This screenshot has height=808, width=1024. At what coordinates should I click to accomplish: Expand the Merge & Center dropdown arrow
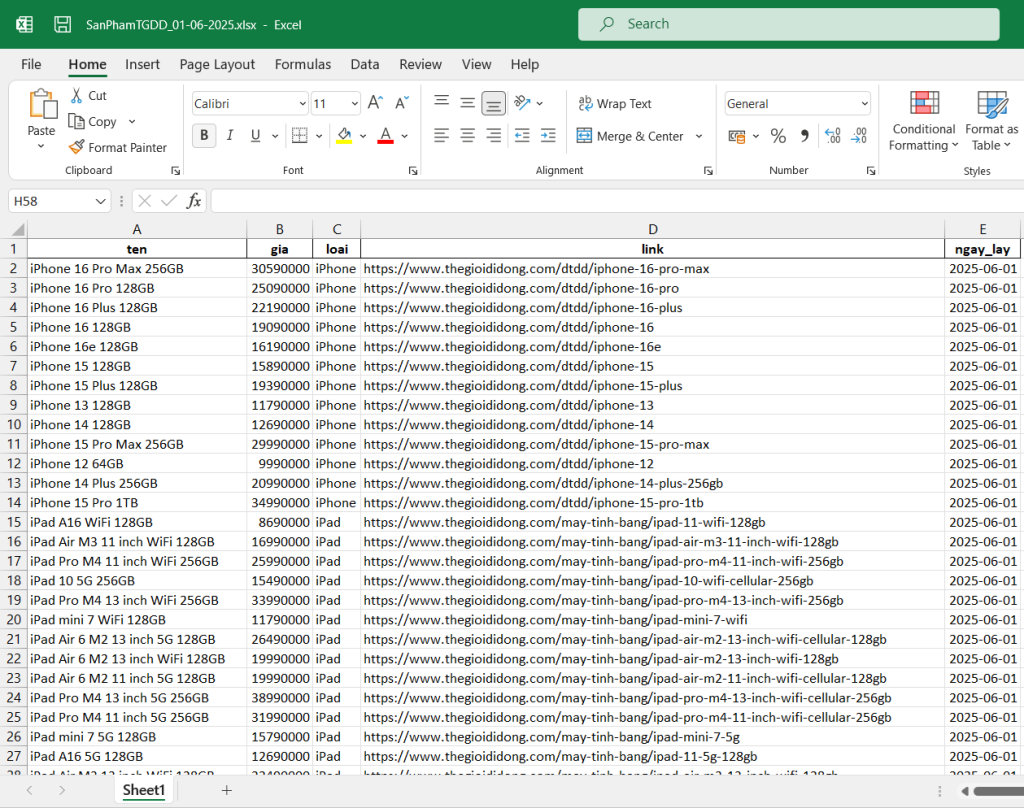699,137
